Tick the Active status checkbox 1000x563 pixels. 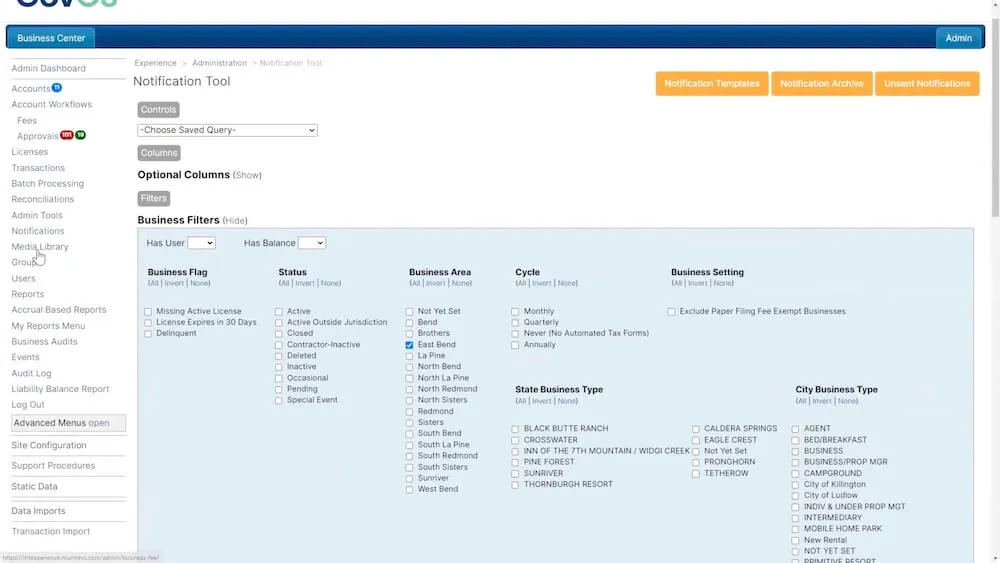279,312
